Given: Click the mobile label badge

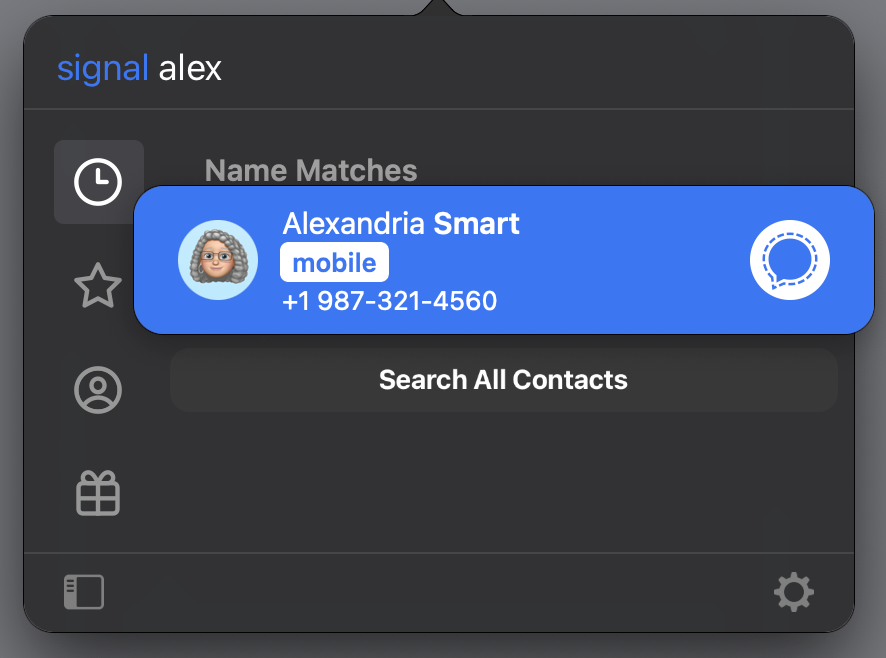Looking at the screenshot, I should [335, 262].
